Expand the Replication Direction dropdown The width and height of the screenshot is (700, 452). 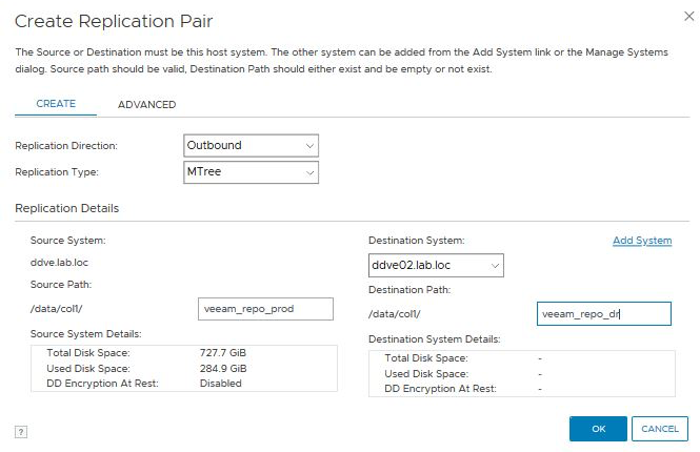(x=251, y=145)
